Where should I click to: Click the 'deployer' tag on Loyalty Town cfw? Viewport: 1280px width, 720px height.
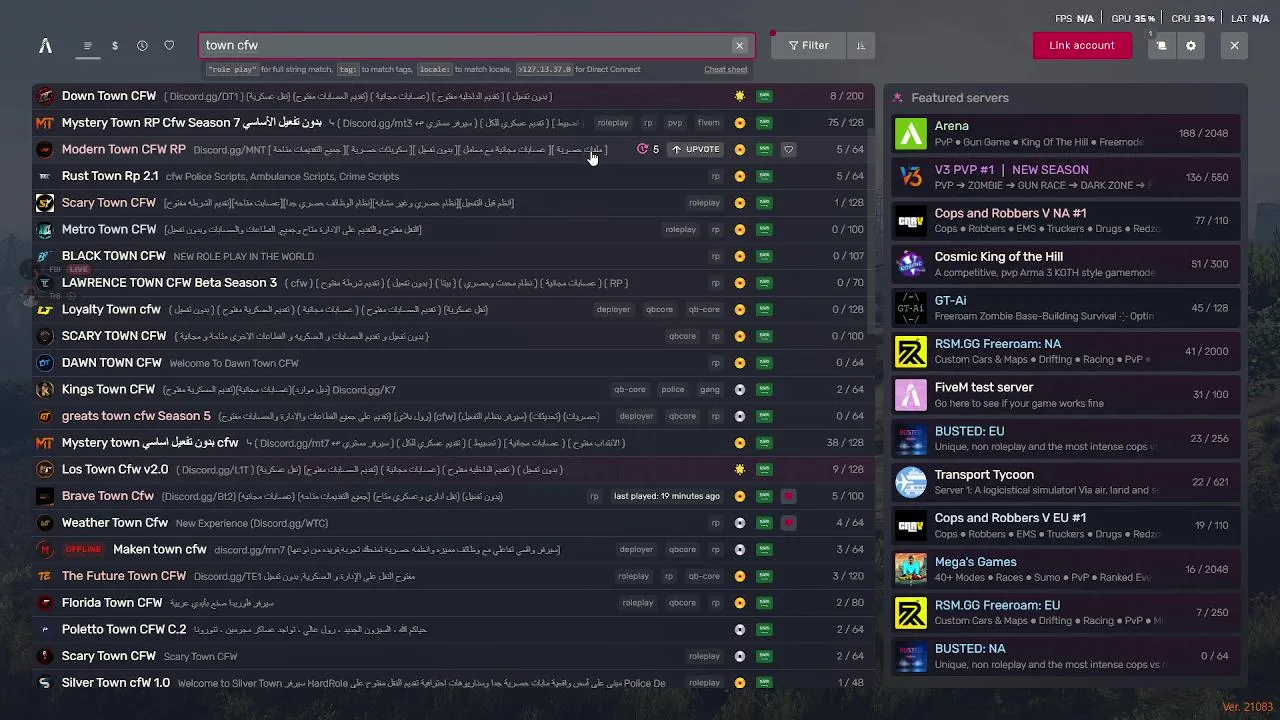click(x=613, y=310)
